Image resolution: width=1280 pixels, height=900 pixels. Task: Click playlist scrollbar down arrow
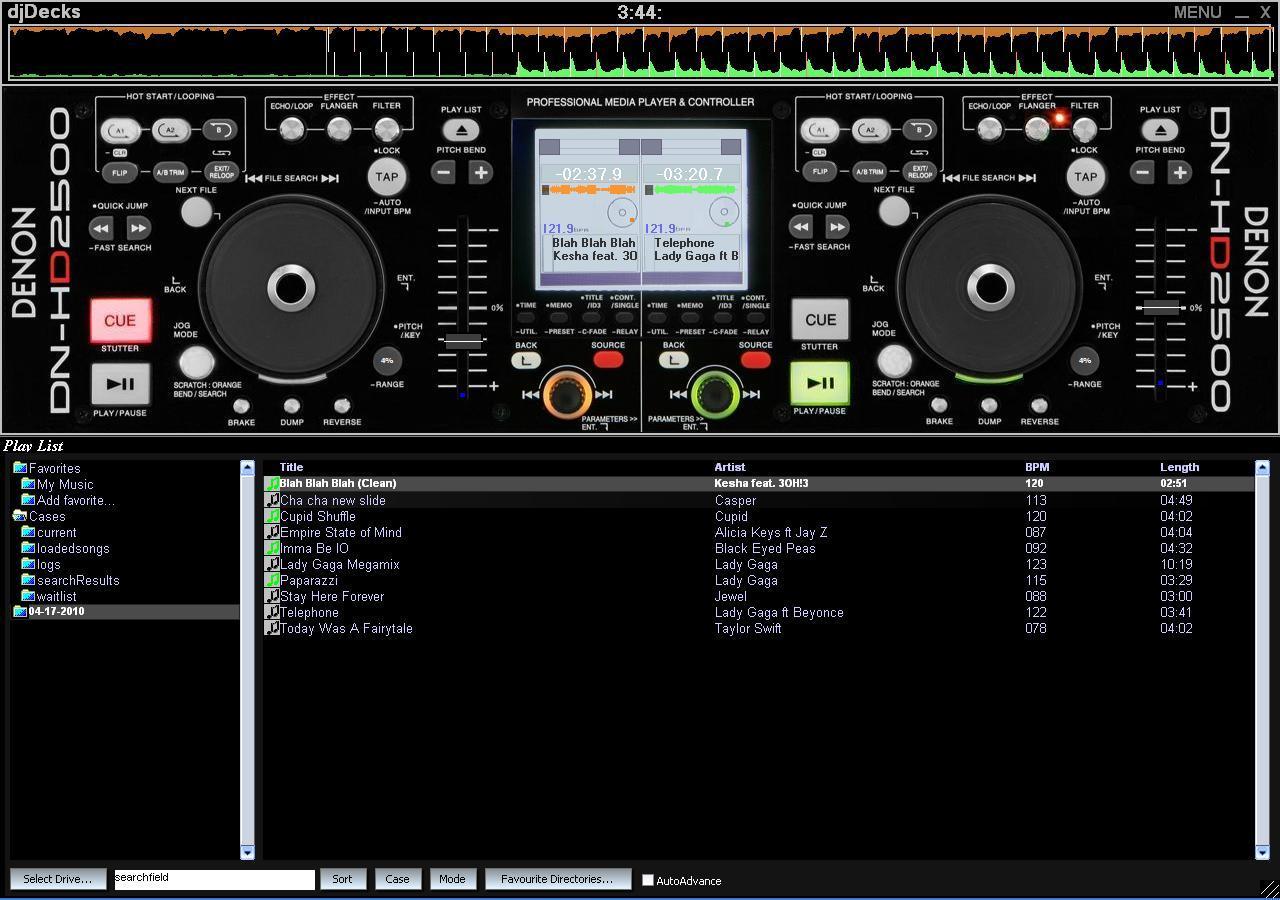tap(1262, 852)
